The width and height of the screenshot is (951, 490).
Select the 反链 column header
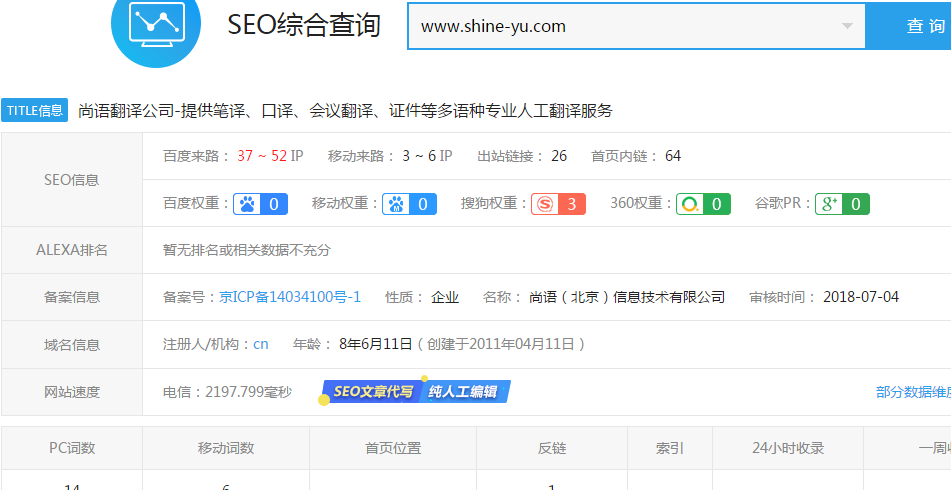pos(552,448)
